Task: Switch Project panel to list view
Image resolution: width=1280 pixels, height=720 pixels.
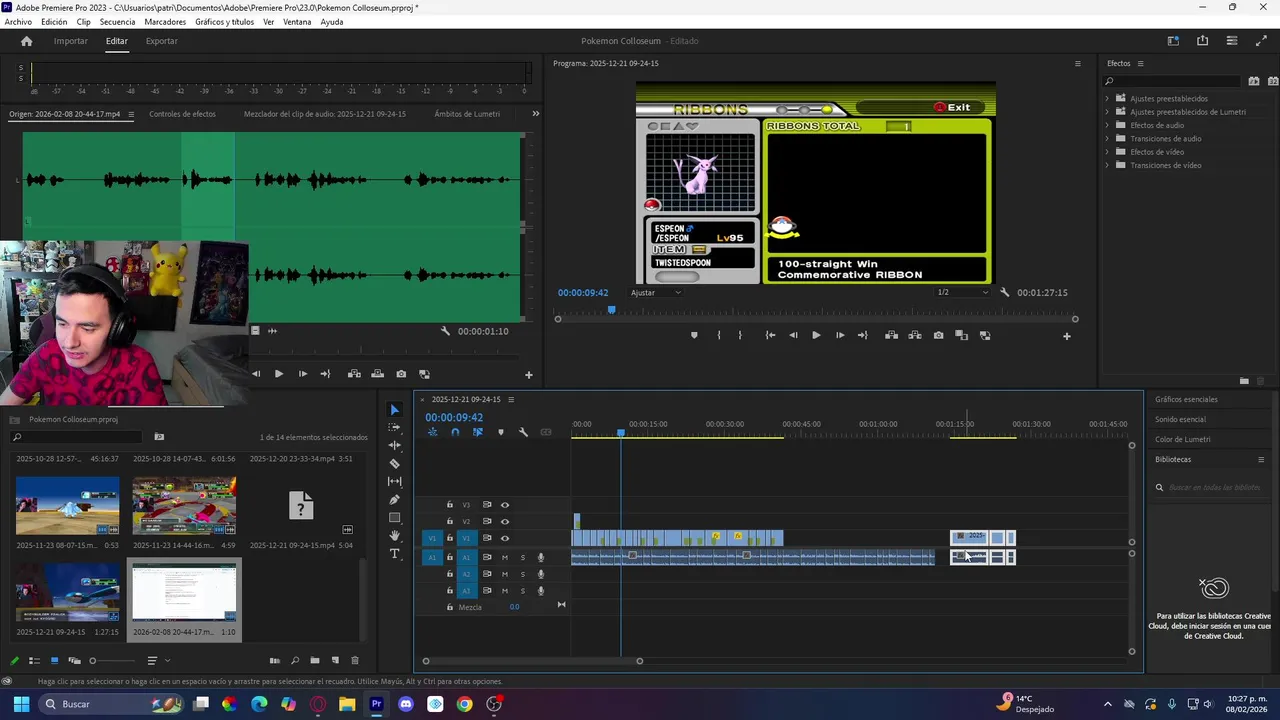Action: point(34,660)
